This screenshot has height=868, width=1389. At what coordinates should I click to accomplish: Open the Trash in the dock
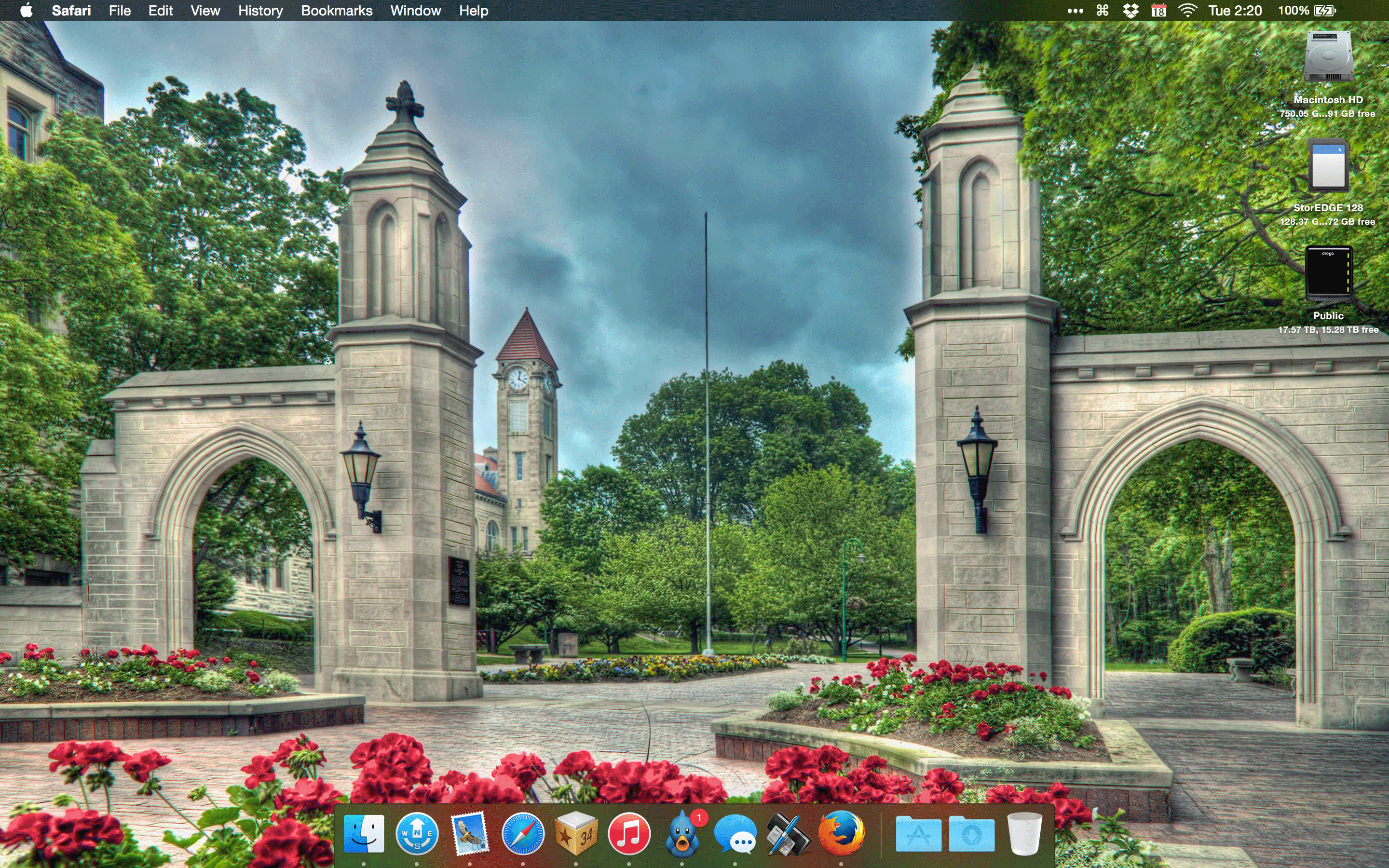(1024, 834)
